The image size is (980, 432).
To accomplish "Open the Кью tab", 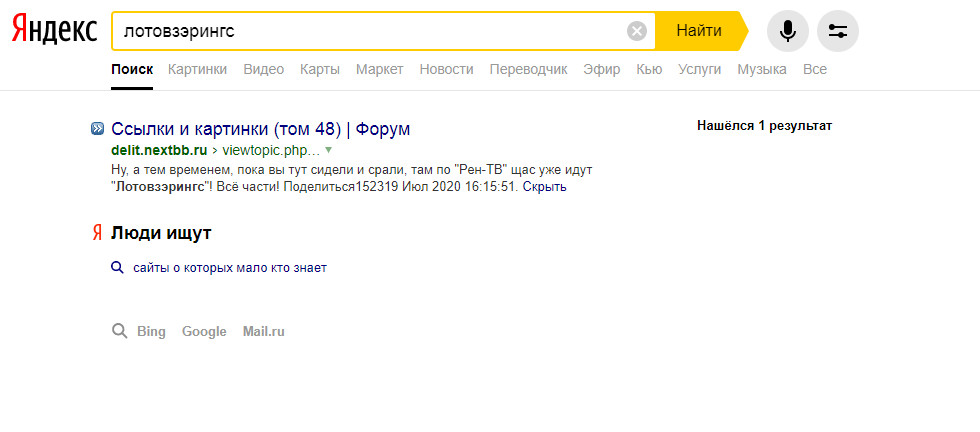I will coord(649,69).
